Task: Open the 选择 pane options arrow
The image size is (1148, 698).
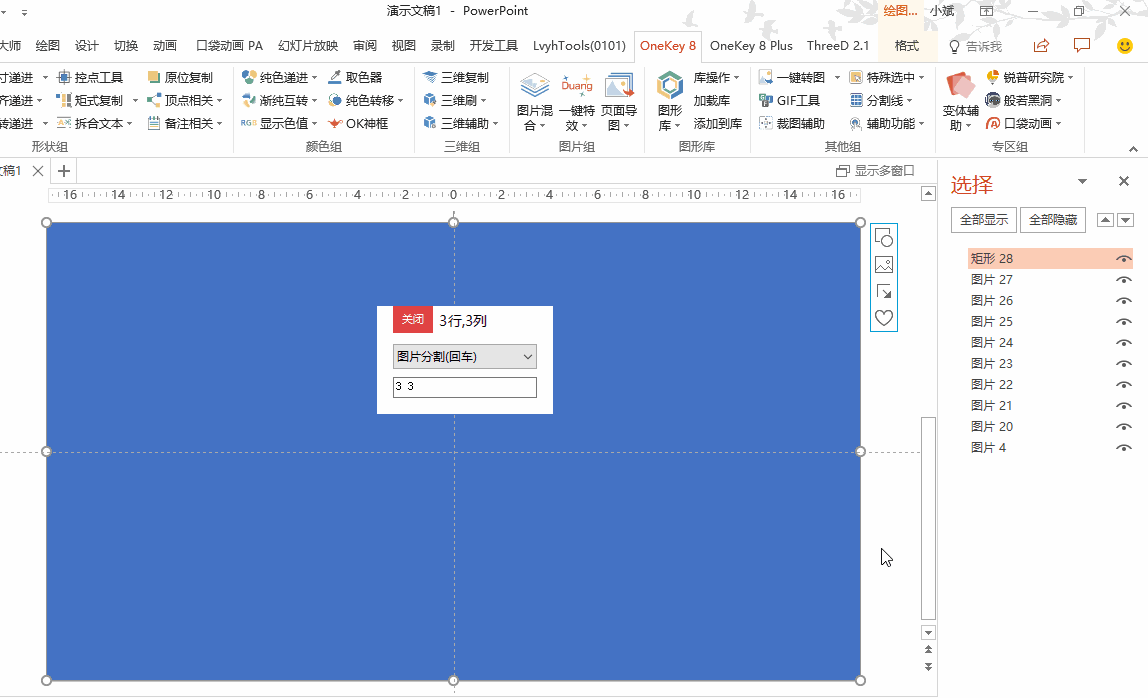Action: 1082,182
